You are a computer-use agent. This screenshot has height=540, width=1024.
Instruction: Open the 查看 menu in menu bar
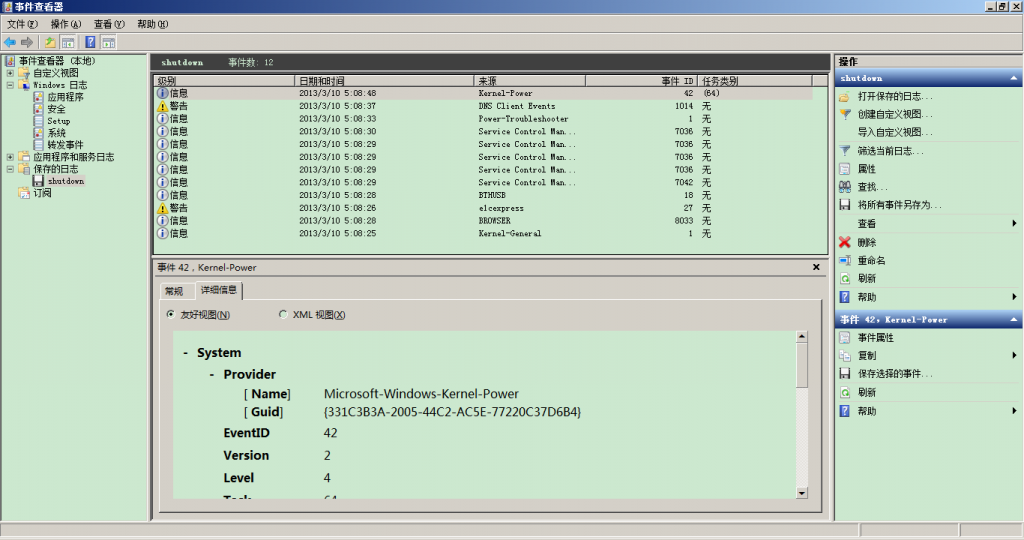tap(109, 24)
